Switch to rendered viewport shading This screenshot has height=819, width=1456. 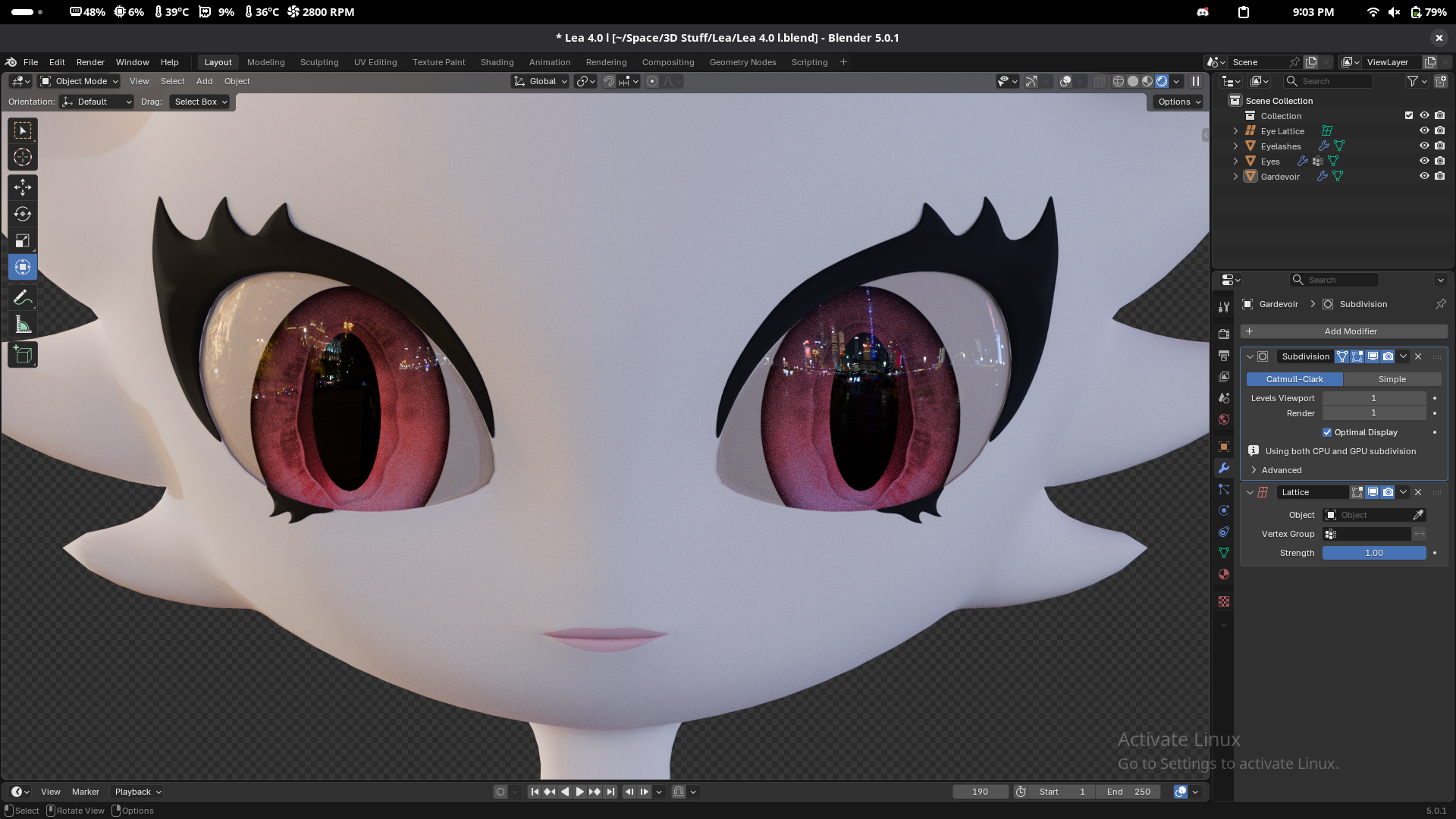tap(1162, 81)
